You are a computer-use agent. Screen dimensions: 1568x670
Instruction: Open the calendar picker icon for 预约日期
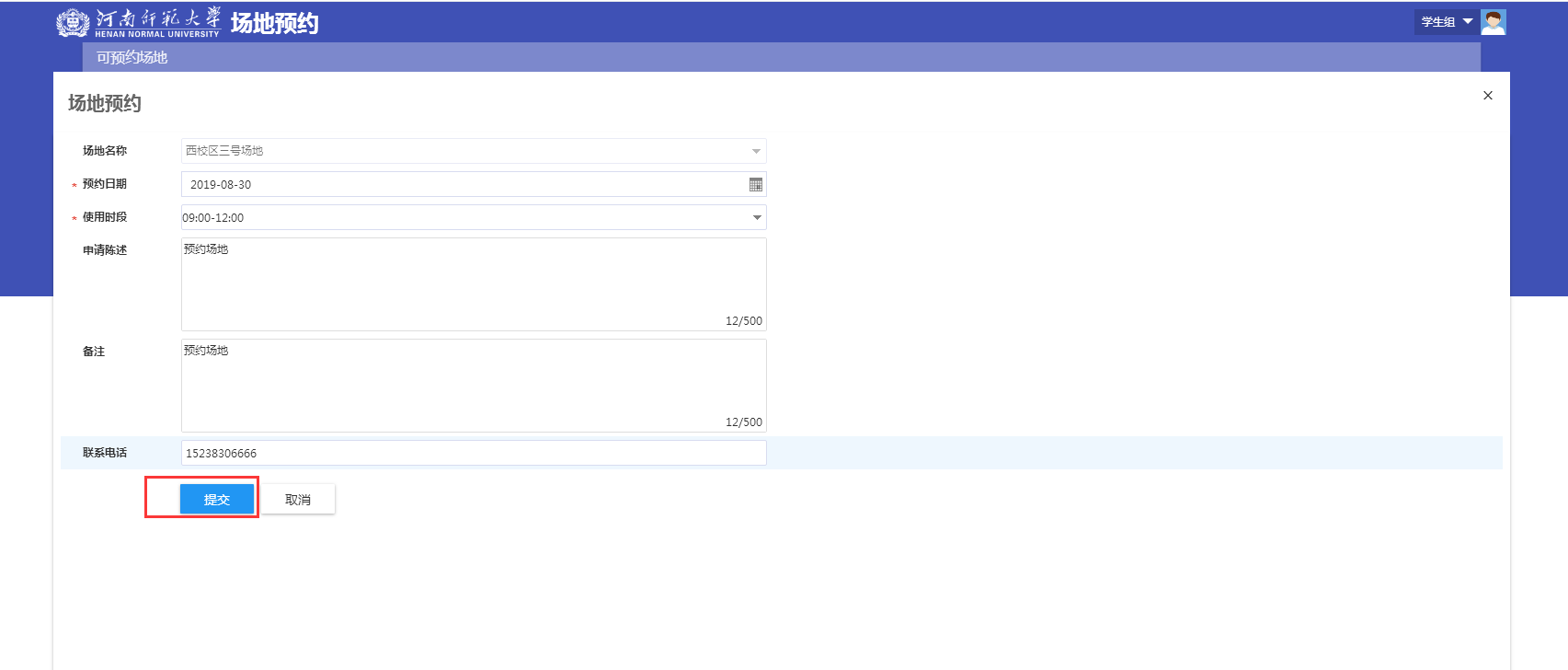pos(756,184)
